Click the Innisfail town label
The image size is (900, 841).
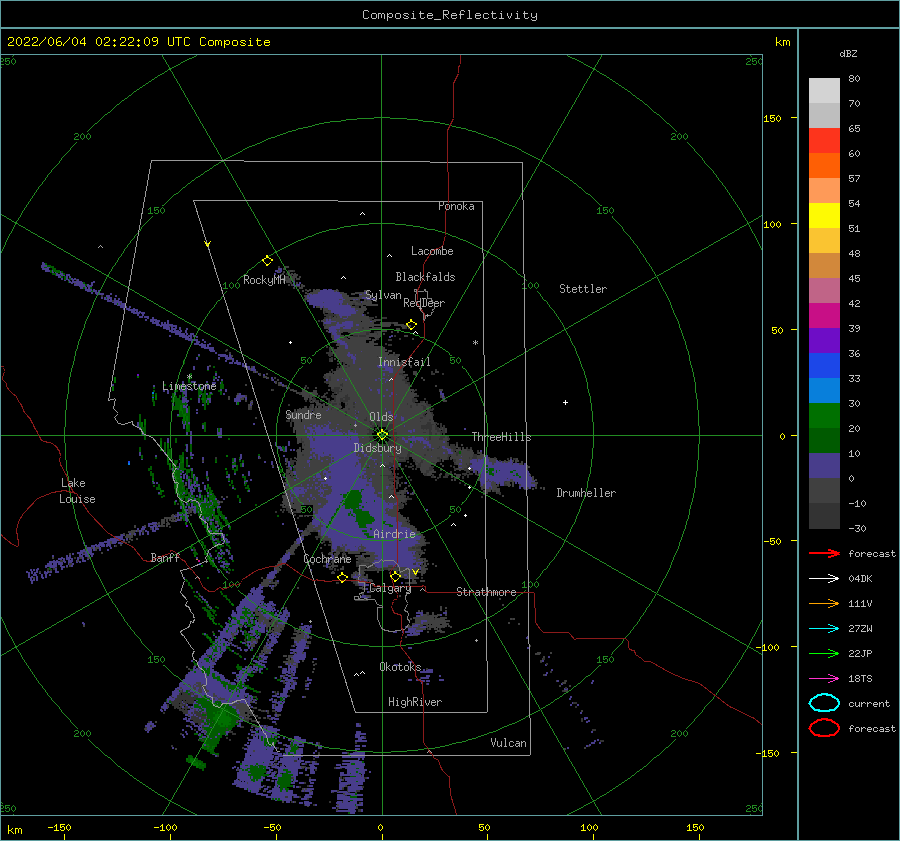[x=404, y=362]
